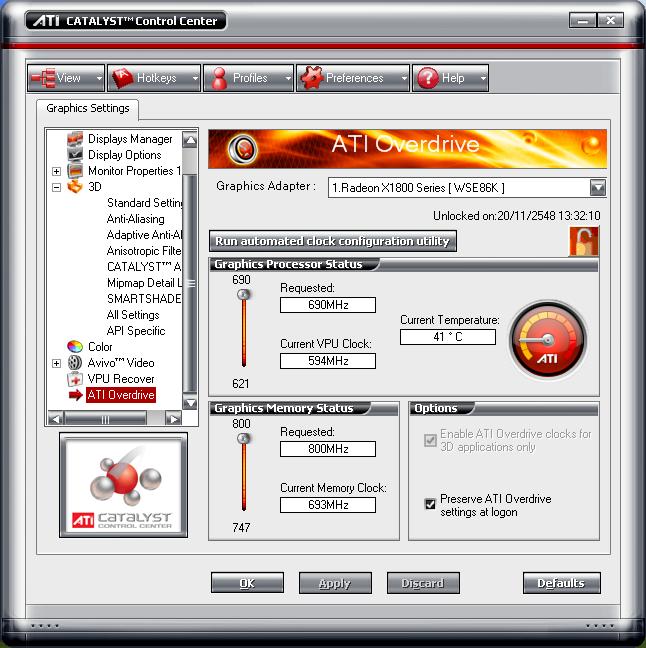Viewport: 646px width, 648px height.
Task: Select All Settings tree item
Action: pyautogui.click(x=133, y=315)
